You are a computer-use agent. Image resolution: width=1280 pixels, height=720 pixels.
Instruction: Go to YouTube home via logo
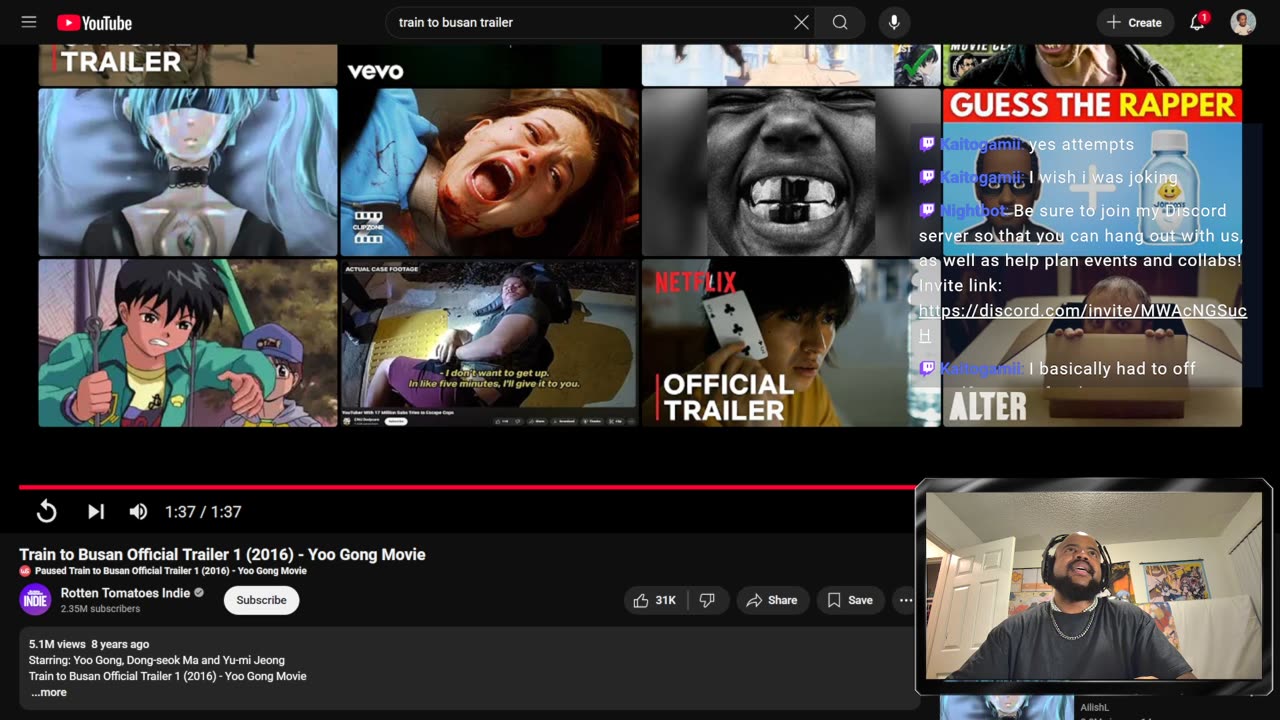coord(94,22)
